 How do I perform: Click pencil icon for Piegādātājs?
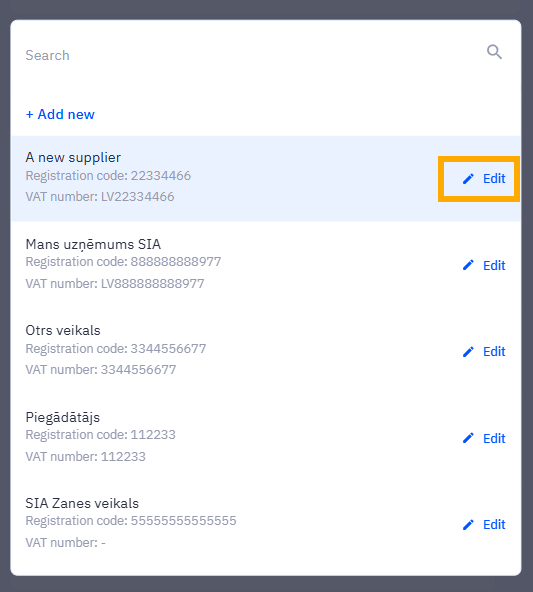point(468,438)
